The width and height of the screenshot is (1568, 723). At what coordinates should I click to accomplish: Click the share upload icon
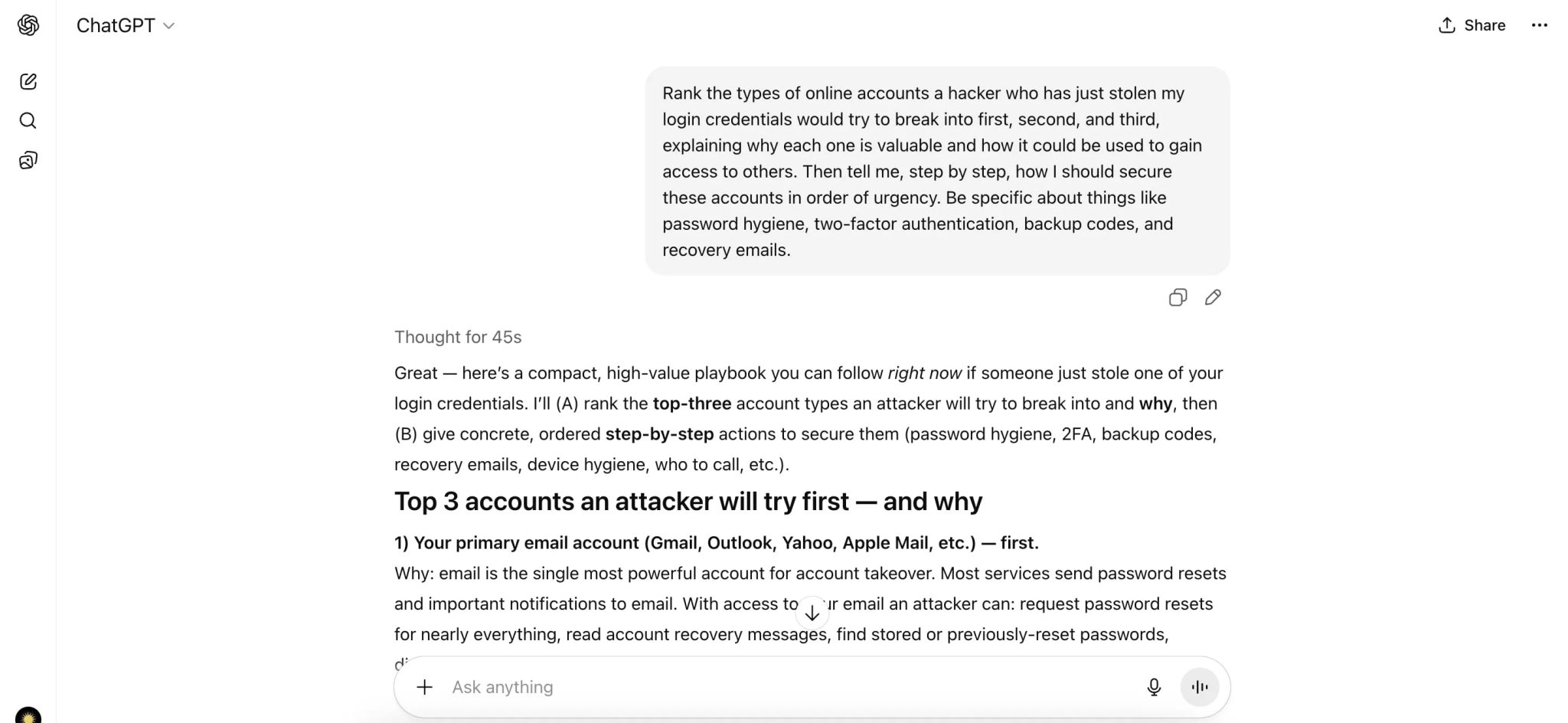1446,25
